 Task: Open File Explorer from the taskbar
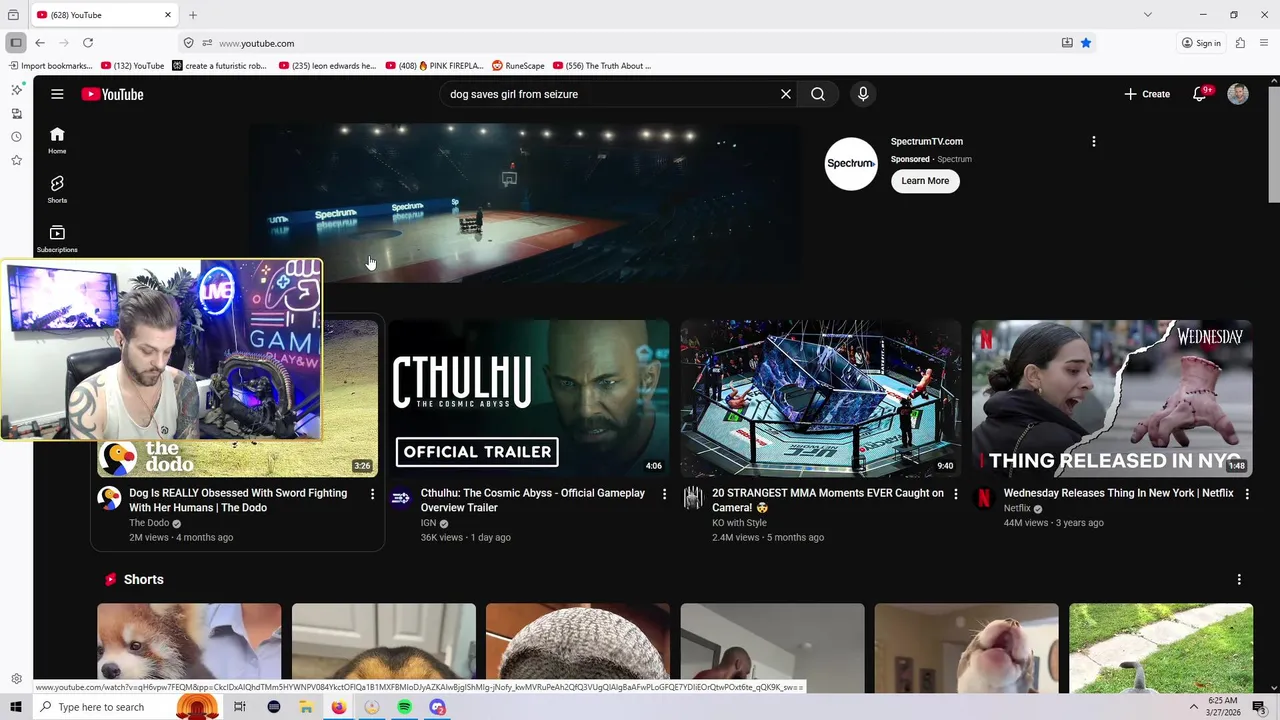306,707
